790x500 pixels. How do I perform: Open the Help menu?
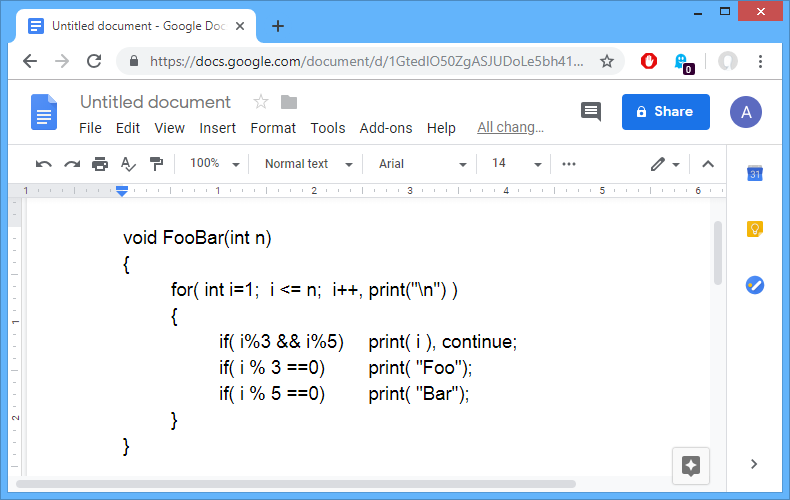point(441,128)
